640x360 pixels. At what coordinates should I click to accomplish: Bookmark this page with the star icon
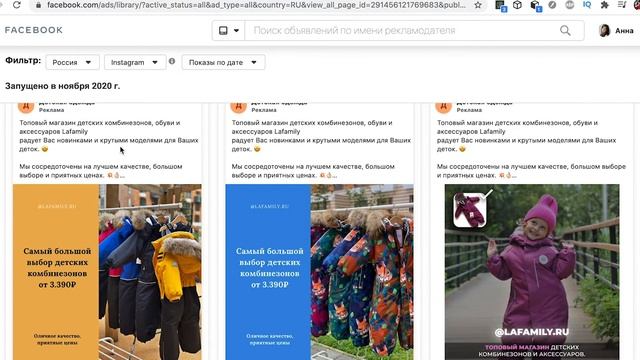(x=478, y=5)
